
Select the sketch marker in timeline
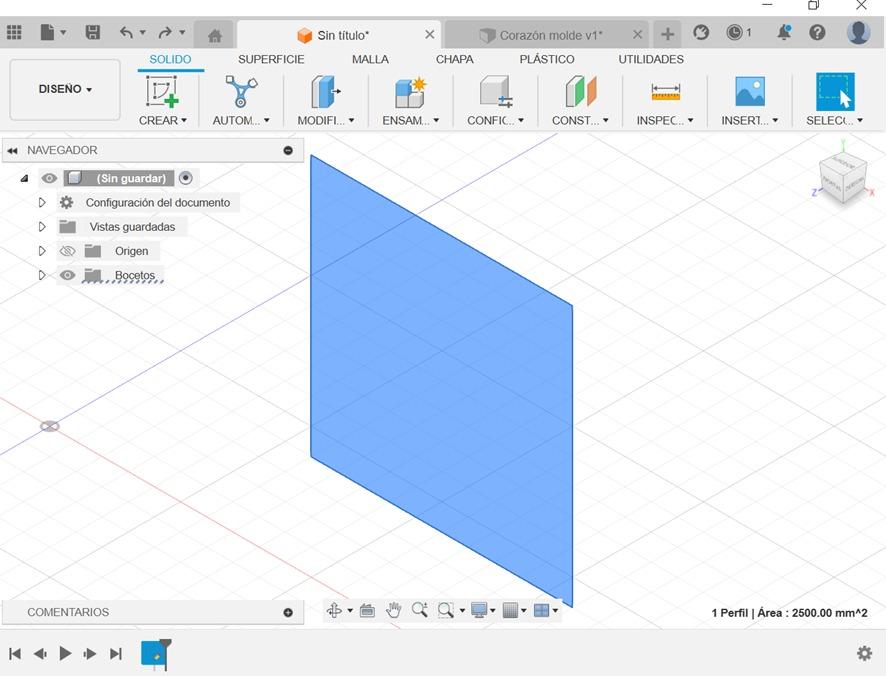[x=154, y=653]
